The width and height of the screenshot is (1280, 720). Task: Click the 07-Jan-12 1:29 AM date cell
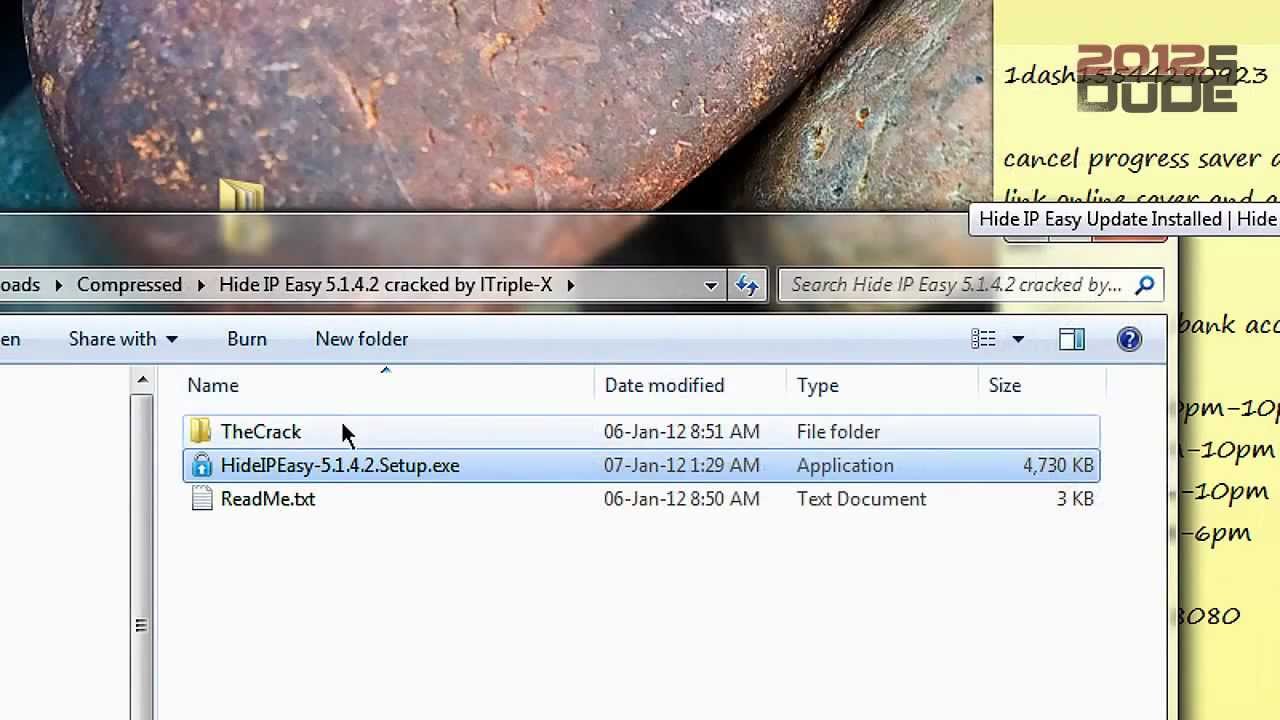pyautogui.click(x=681, y=465)
